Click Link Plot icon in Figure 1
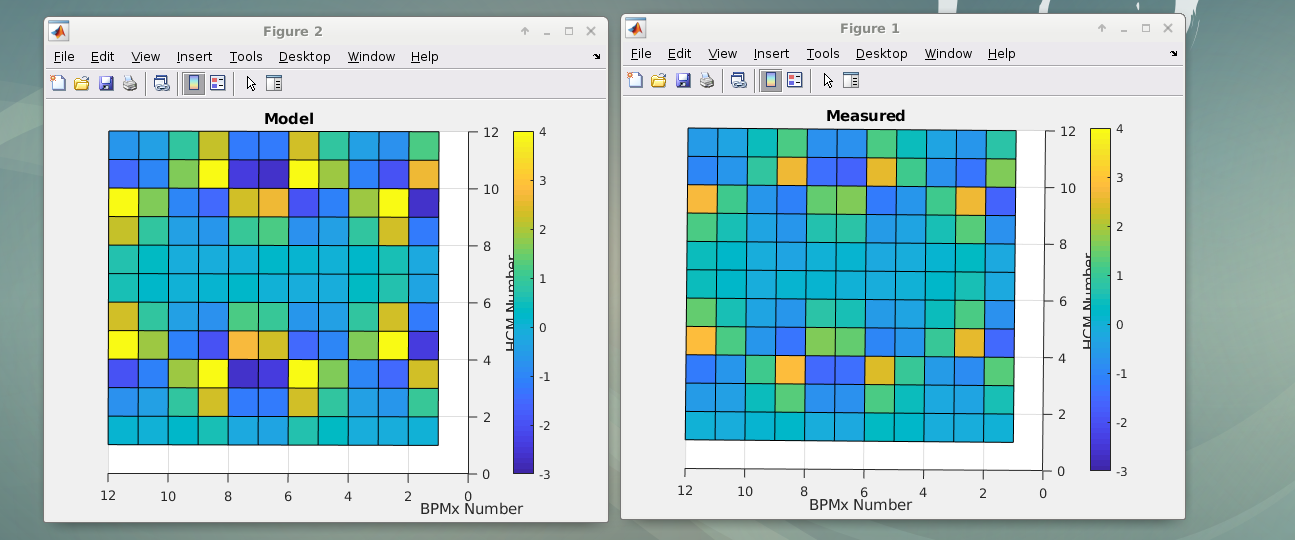The width and height of the screenshot is (1295, 540). pos(738,81)
